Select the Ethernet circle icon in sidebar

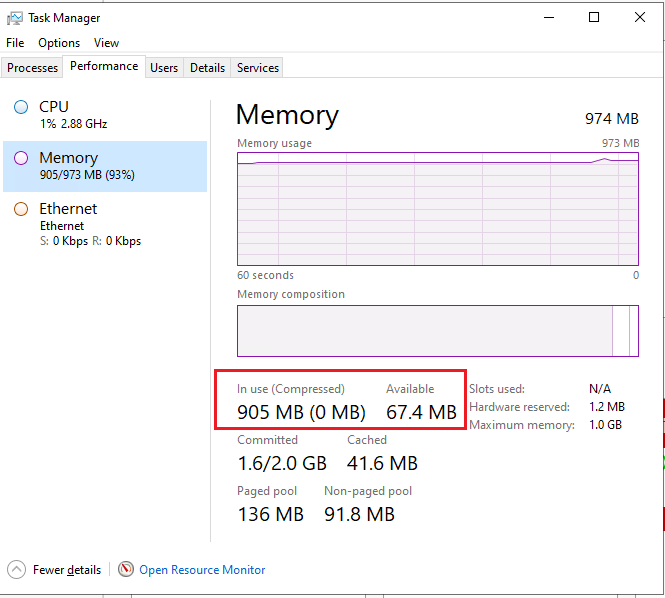tap(21, 209)
